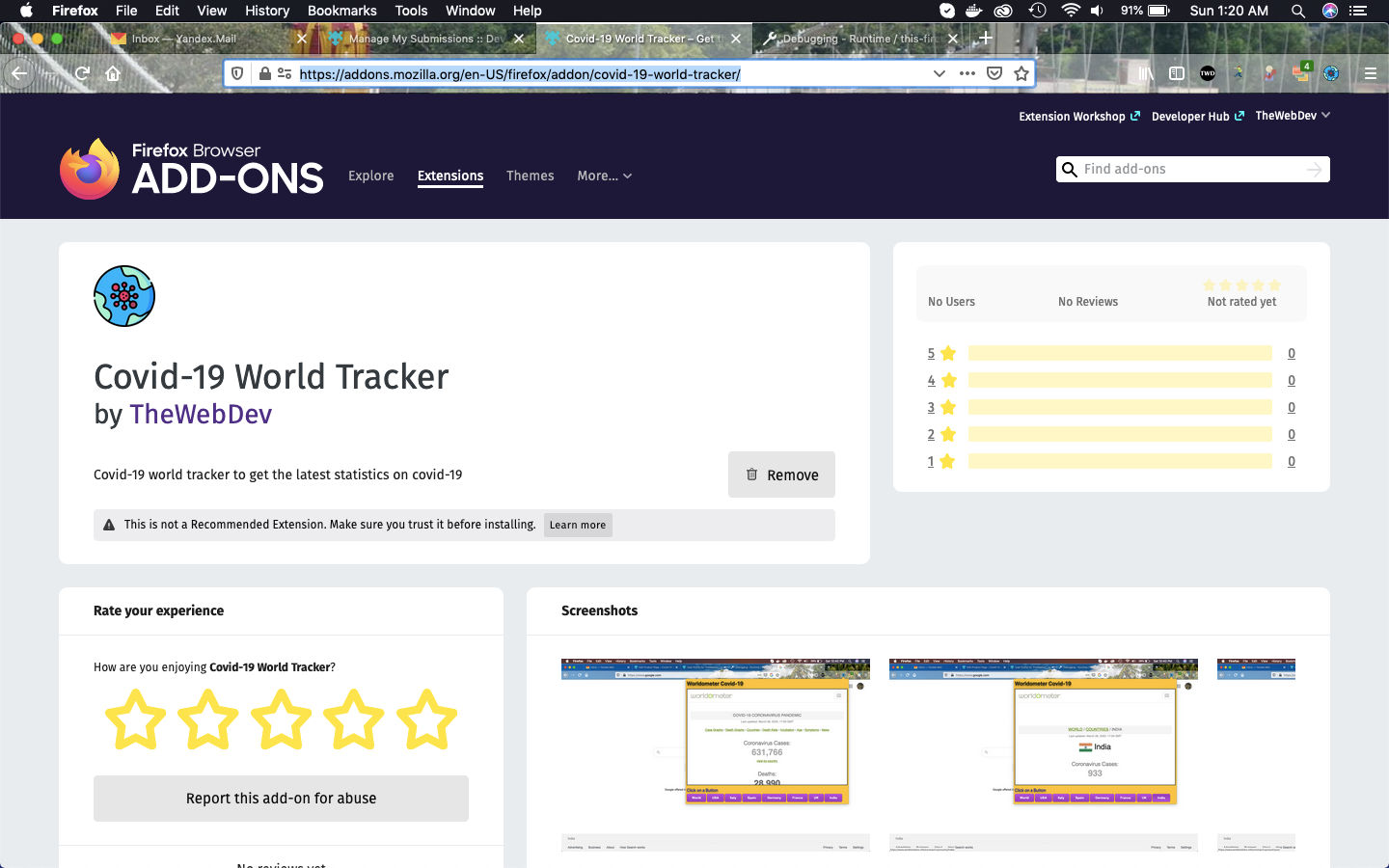Toggle the sidebar view icon
1389x868 pixels.
tap(1177, 73)
